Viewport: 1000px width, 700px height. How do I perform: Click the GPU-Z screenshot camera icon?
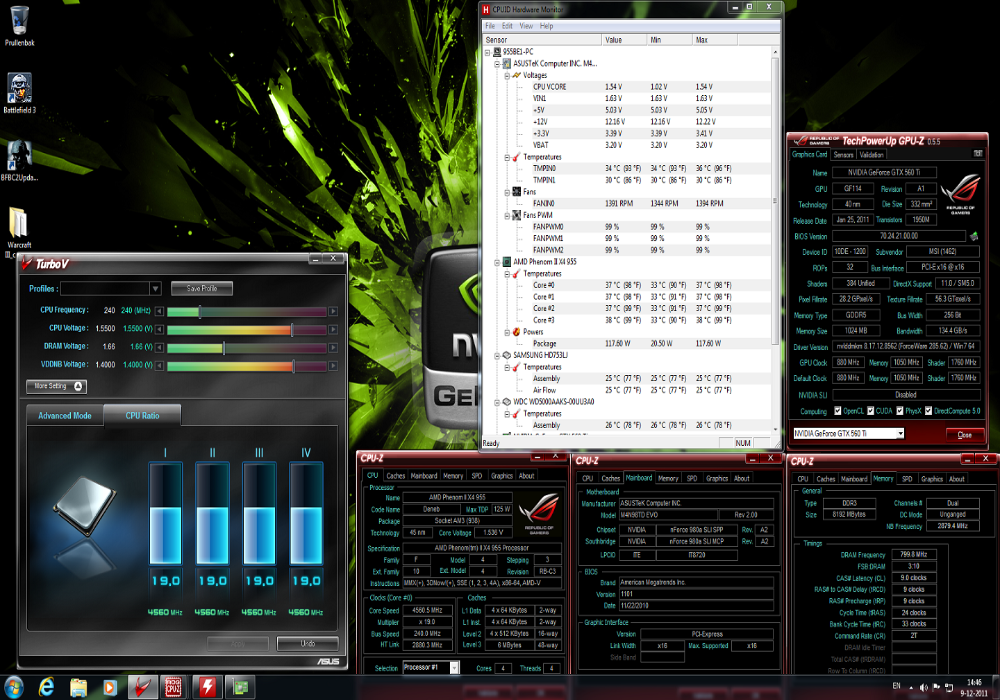pos(978,154)
